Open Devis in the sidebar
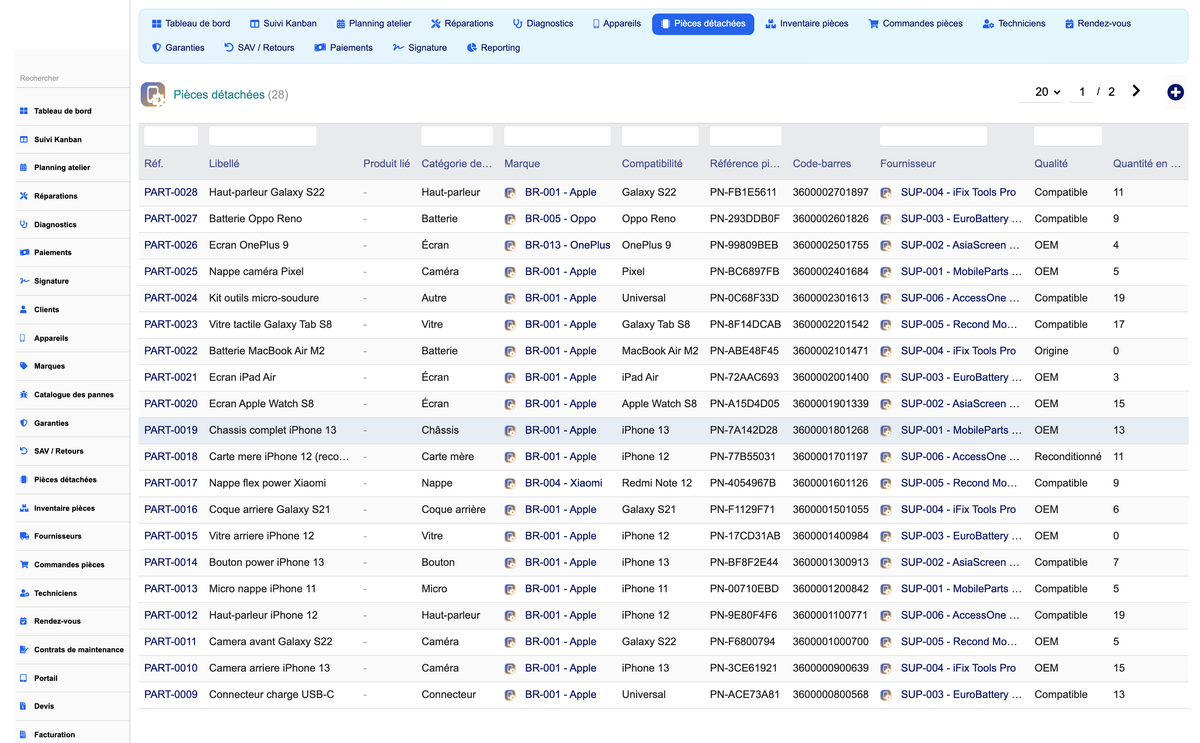Image resolution: width=1200 pixels, height=743 pixels. pyautogui.click(x=72, y=706)
